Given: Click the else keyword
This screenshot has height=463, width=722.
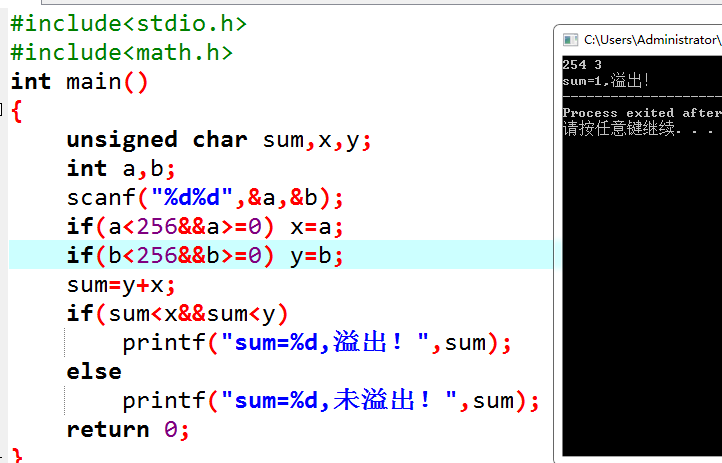Looking at the screenshot, I should [x=94, y=372].
